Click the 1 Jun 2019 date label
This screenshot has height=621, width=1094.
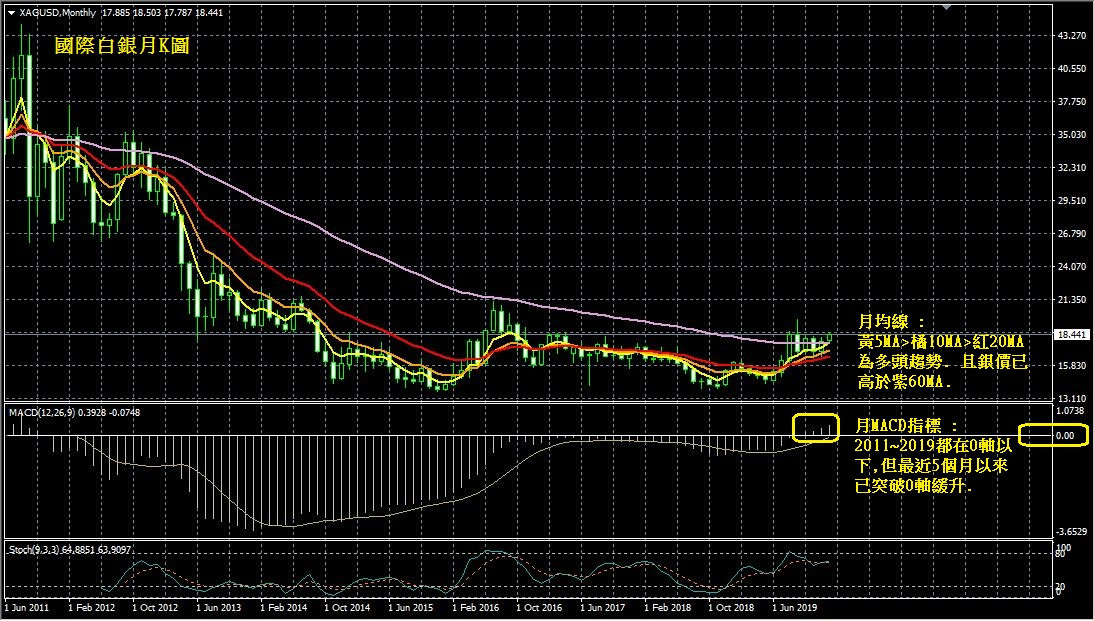[x=793, y=608]
